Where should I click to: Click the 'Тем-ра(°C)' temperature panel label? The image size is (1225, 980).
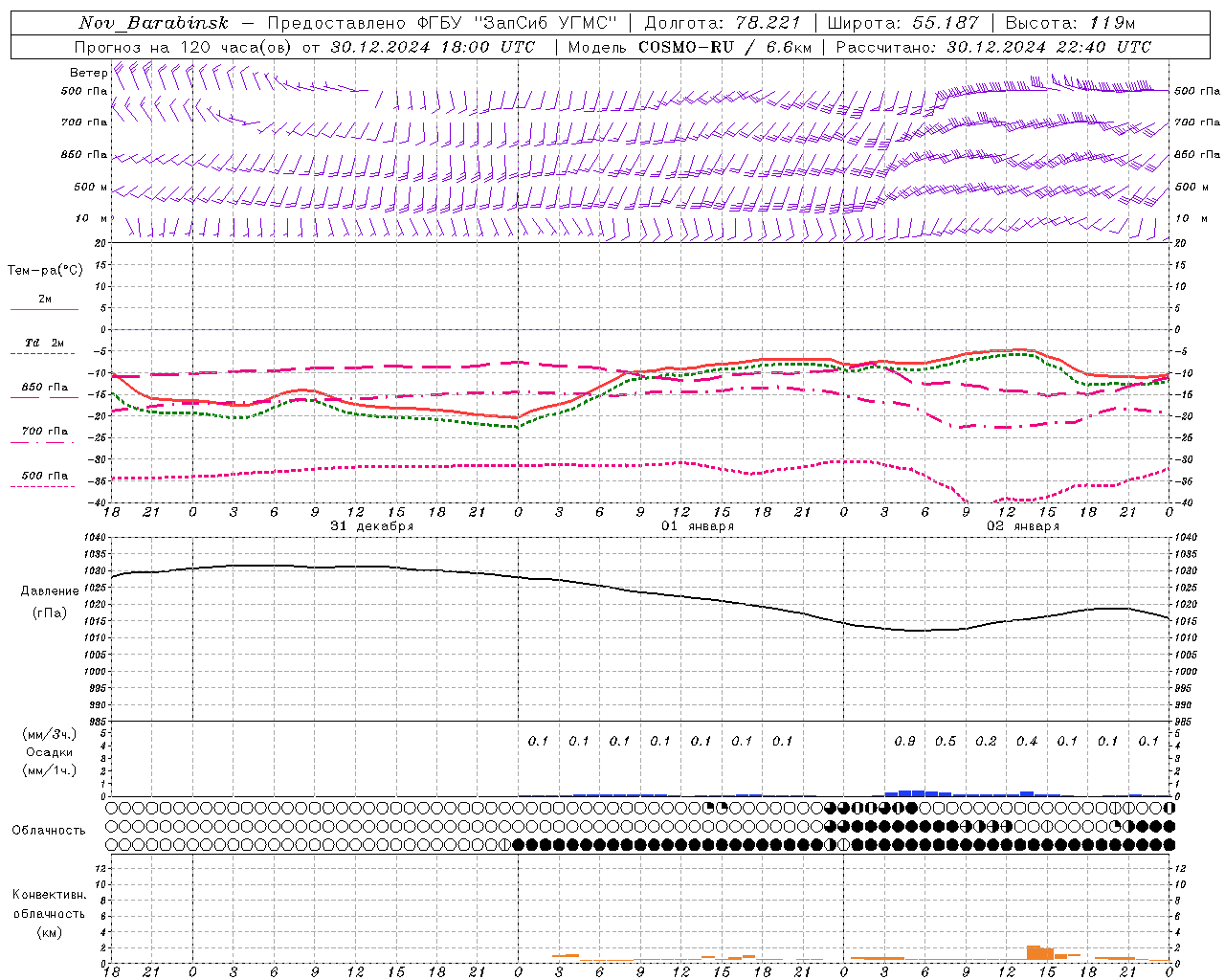tap(45, 271)
